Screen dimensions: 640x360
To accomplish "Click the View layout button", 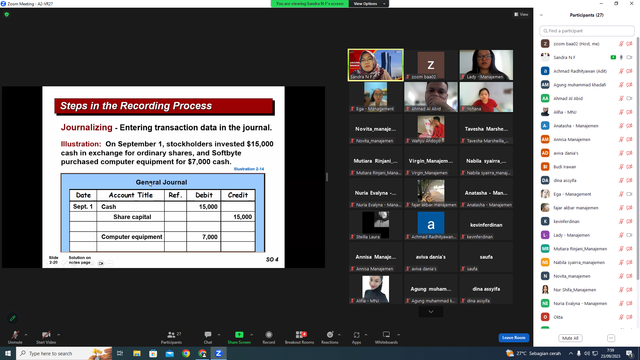I will (521, 14).
